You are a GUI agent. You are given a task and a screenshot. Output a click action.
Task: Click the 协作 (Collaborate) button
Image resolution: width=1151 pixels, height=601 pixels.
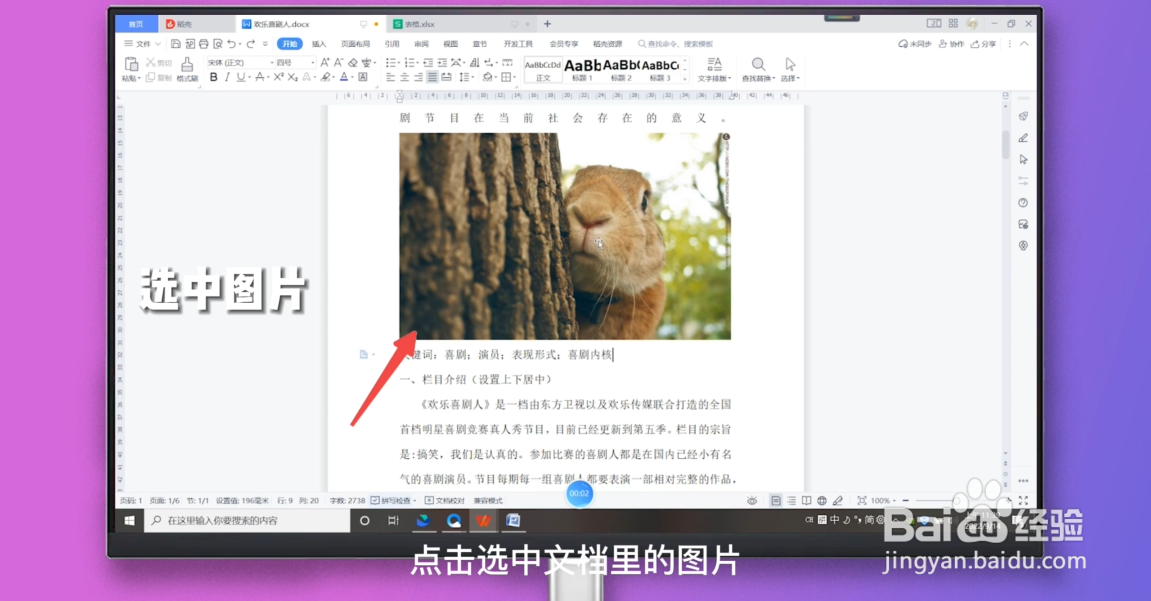[x=951, y=44]
